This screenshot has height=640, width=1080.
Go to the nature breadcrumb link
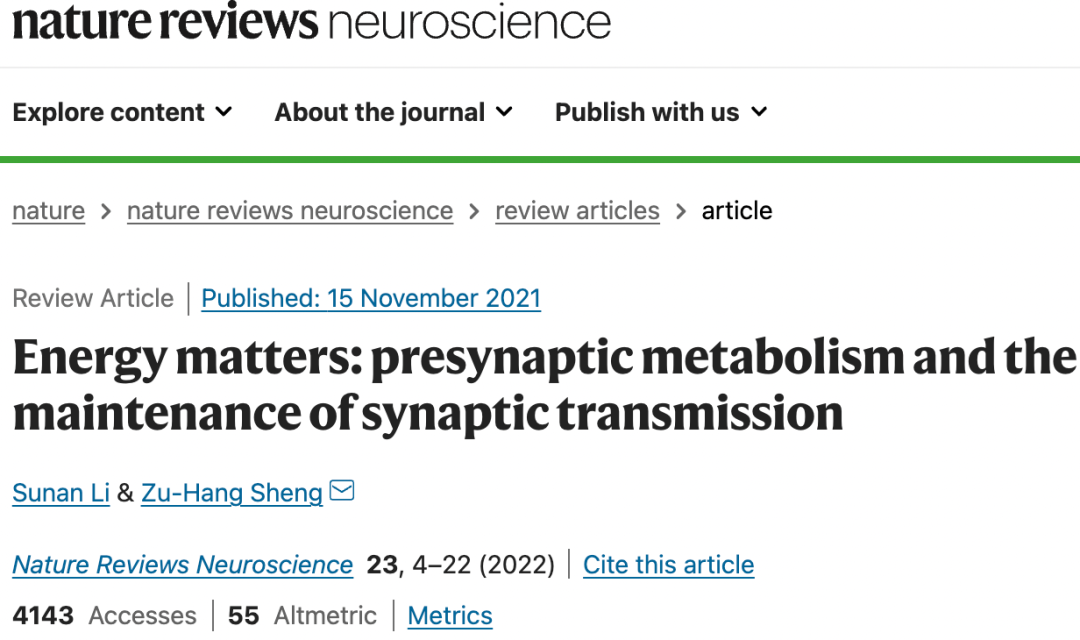click(x=48, y=211)
